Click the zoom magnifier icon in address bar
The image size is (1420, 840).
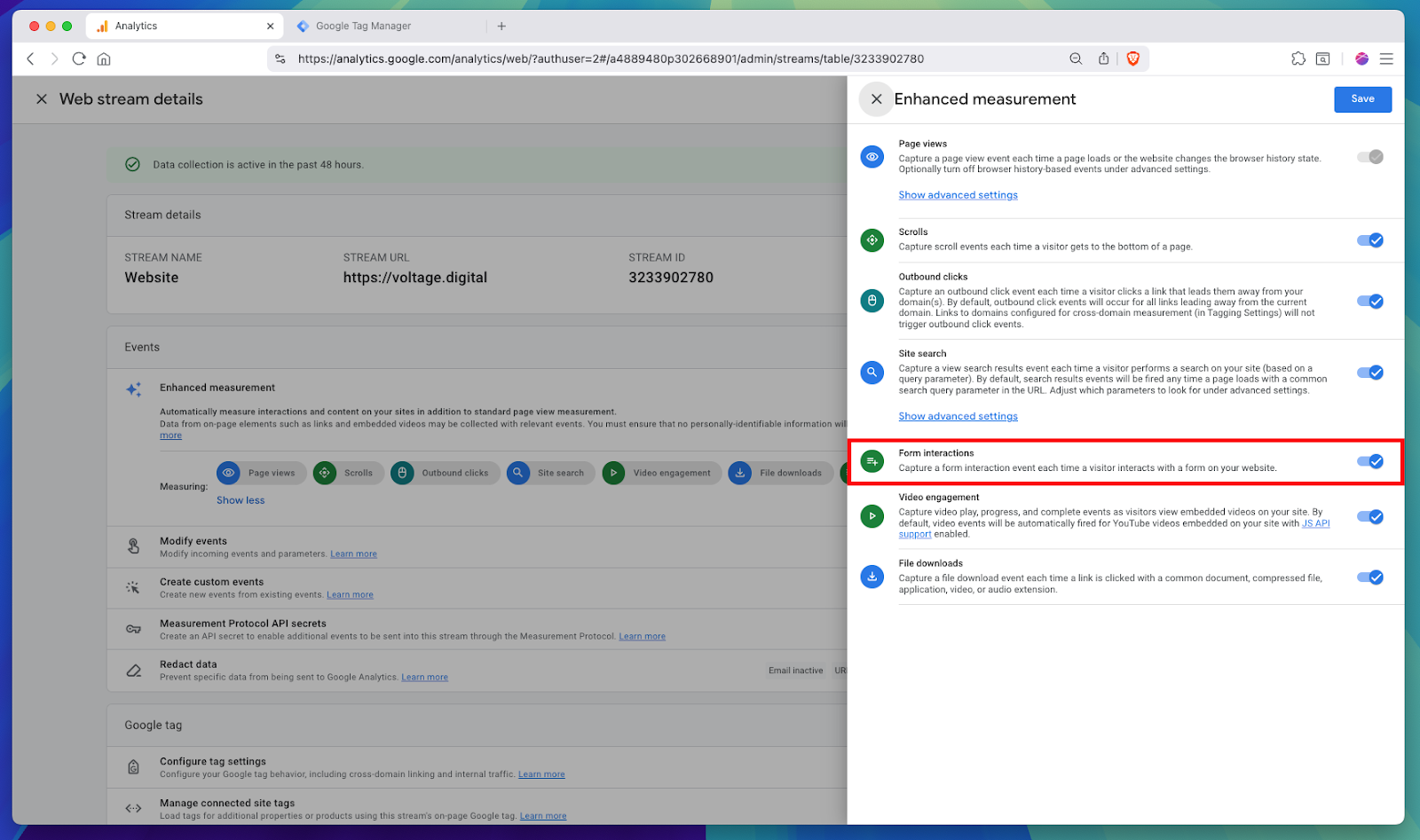coord(1076,59)
